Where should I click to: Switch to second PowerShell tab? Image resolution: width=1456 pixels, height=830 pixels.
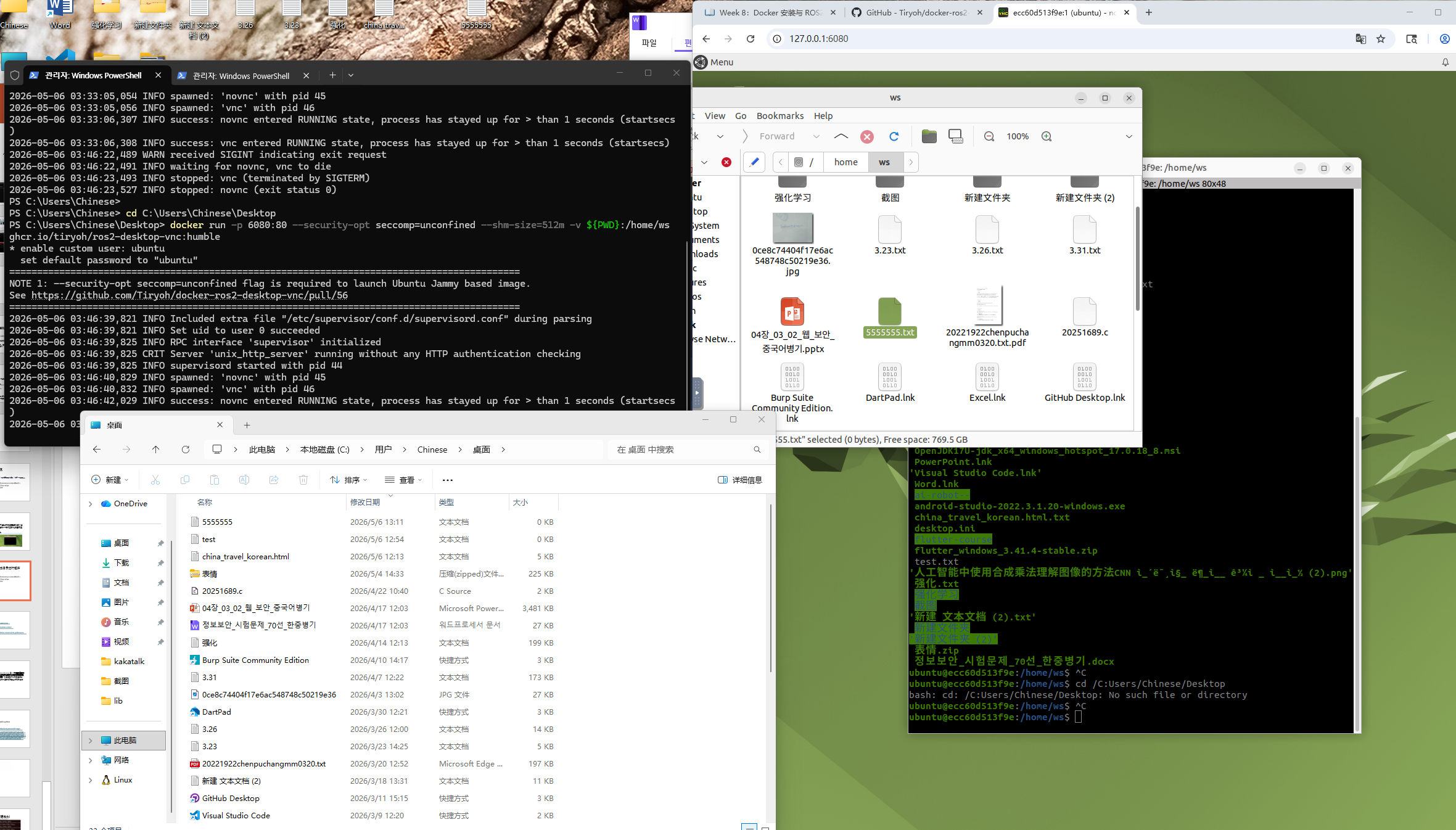(241, 76)
